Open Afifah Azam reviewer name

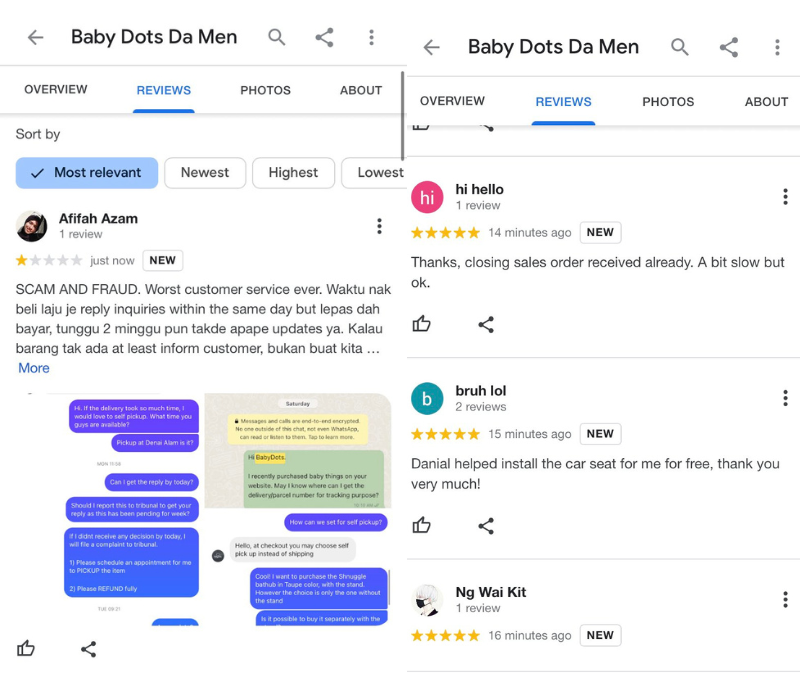(98, 219)
